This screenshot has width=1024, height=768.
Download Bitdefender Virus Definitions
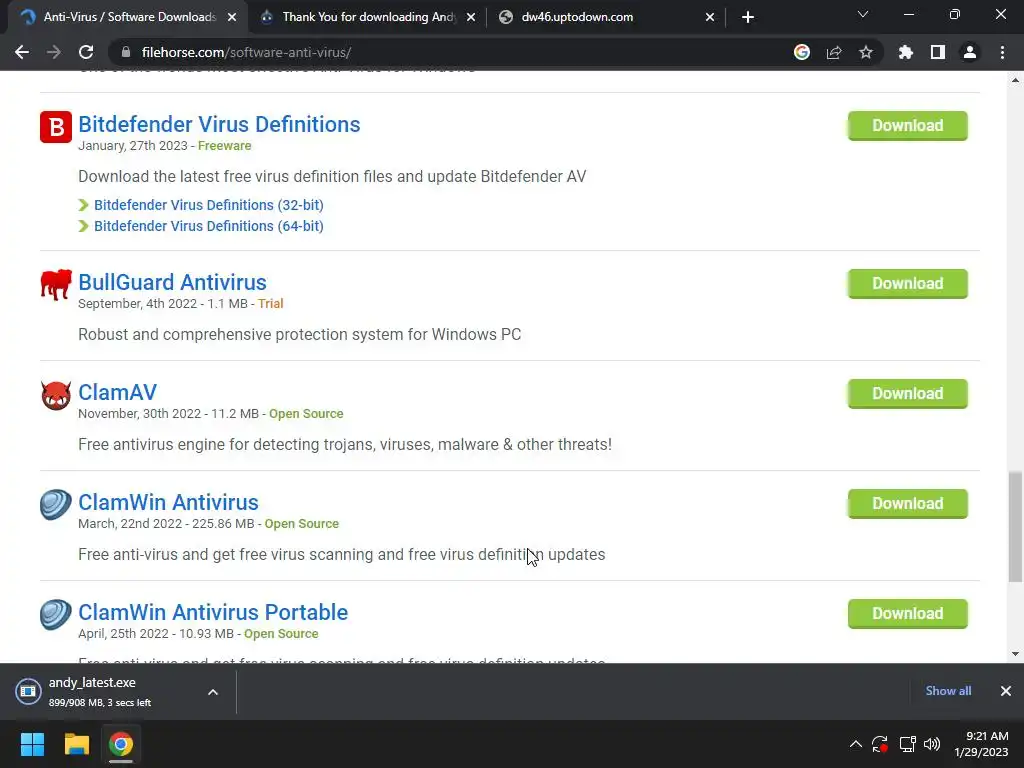point(908,125)
